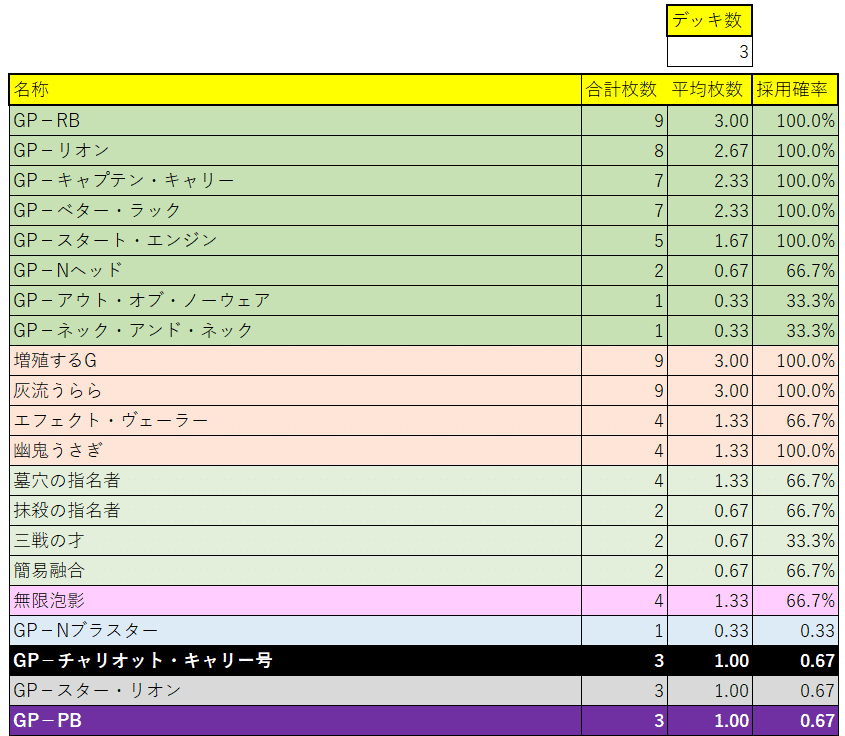This screenshot has height=736, width=845.
Task: Click the GP－RB name cell
Action: 295,120
